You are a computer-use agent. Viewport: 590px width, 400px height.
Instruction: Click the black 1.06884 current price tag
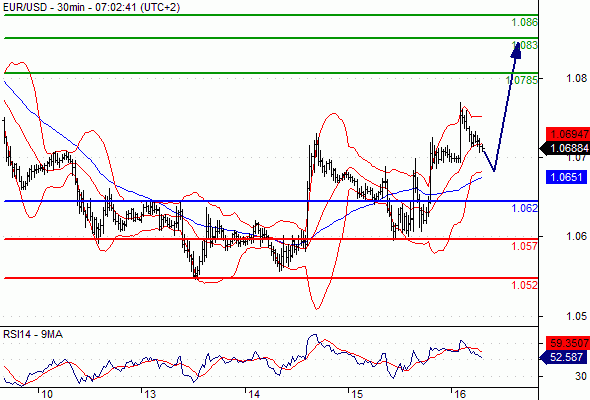tap(565, 148)
